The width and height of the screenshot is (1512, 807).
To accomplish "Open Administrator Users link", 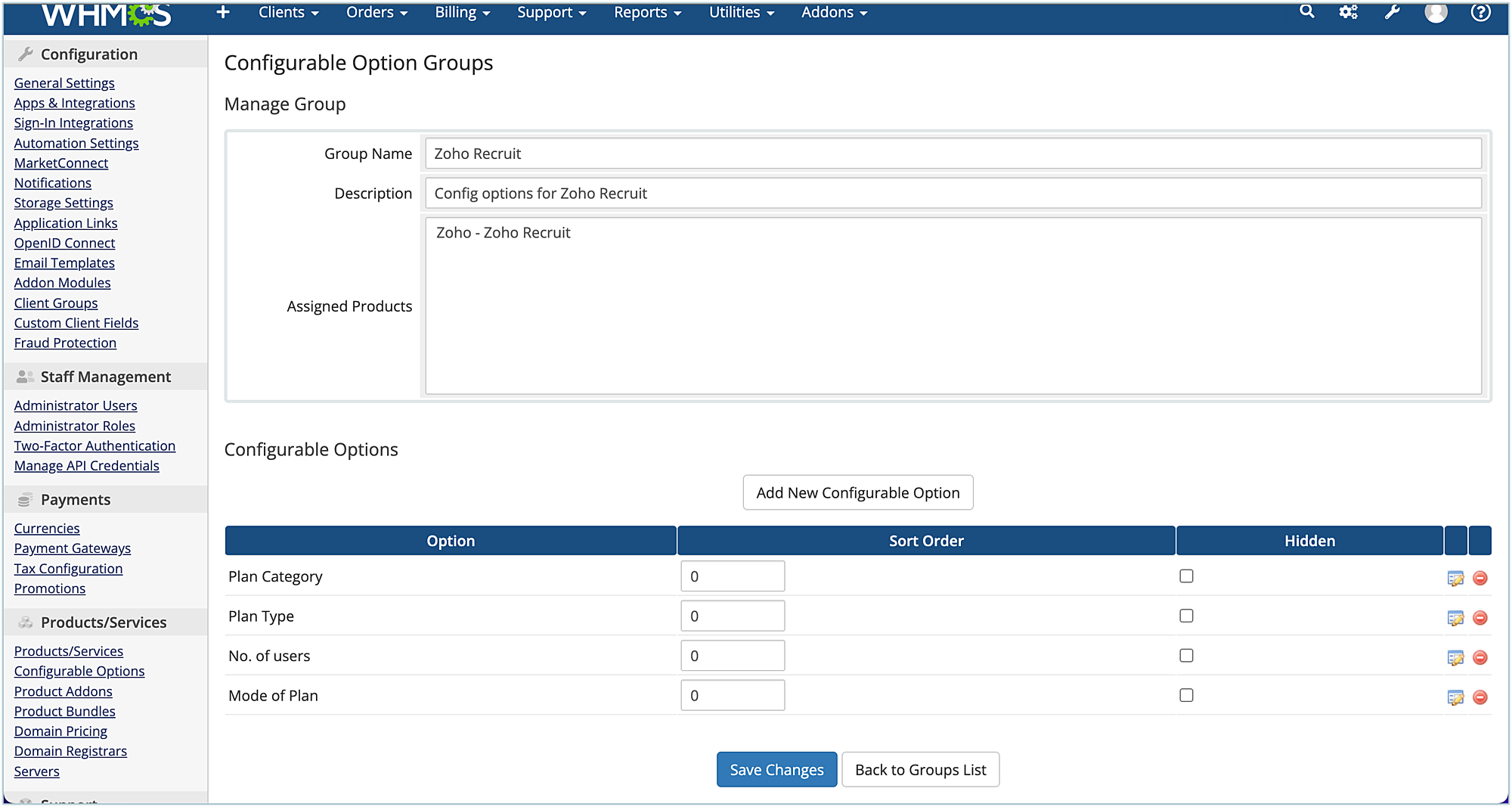I will point(76,405).
